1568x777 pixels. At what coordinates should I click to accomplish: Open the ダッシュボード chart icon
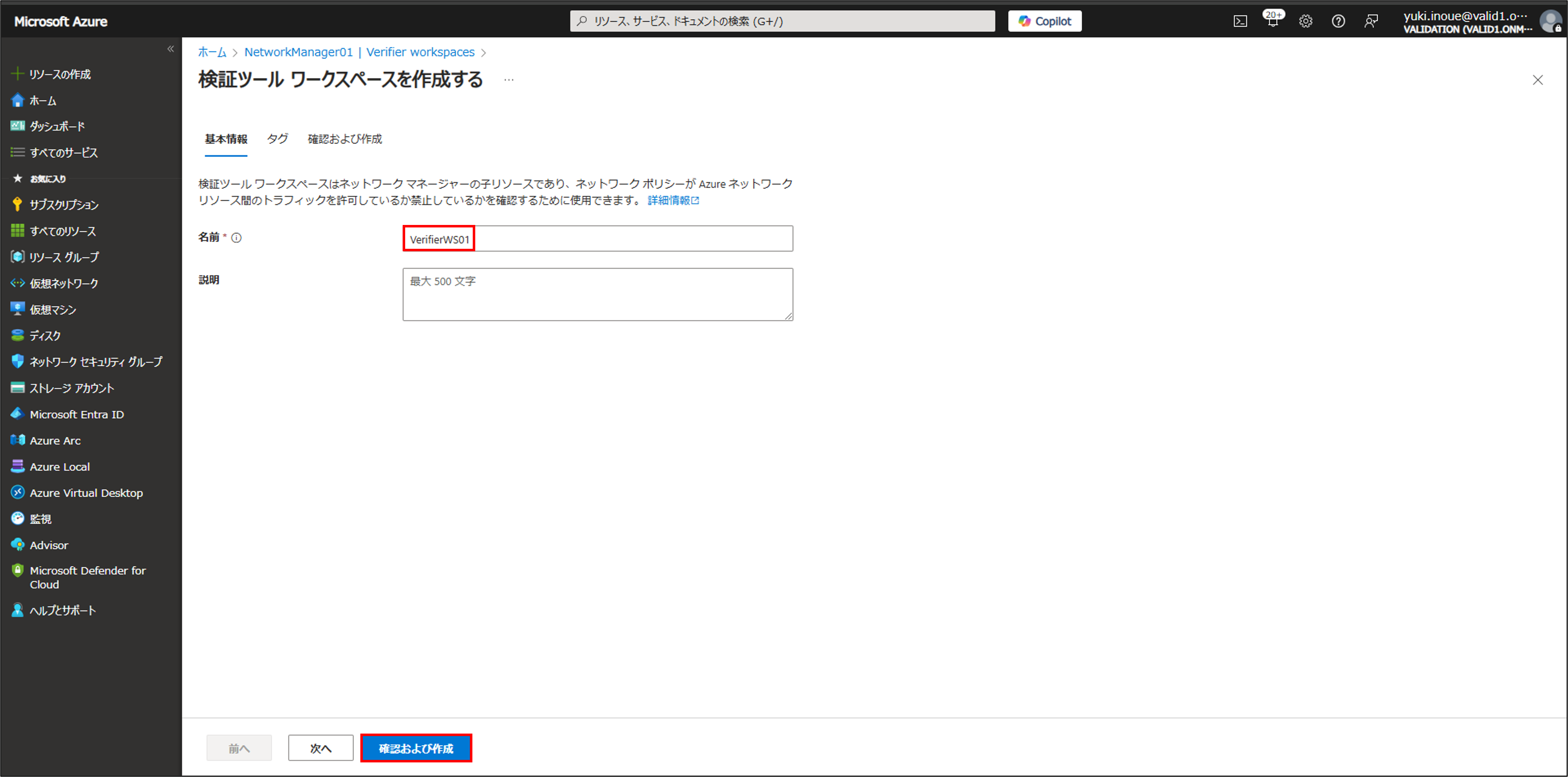click(18, 126)
